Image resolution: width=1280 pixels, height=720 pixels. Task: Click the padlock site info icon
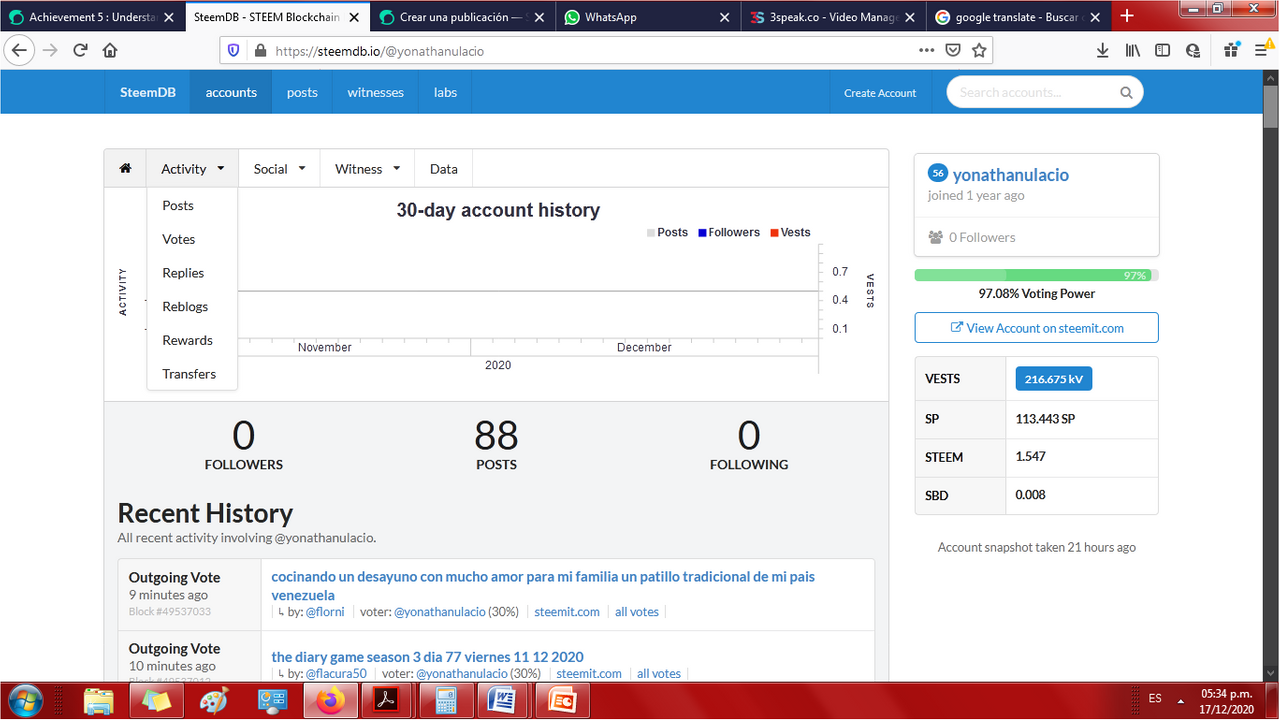(x=260, y=50)
